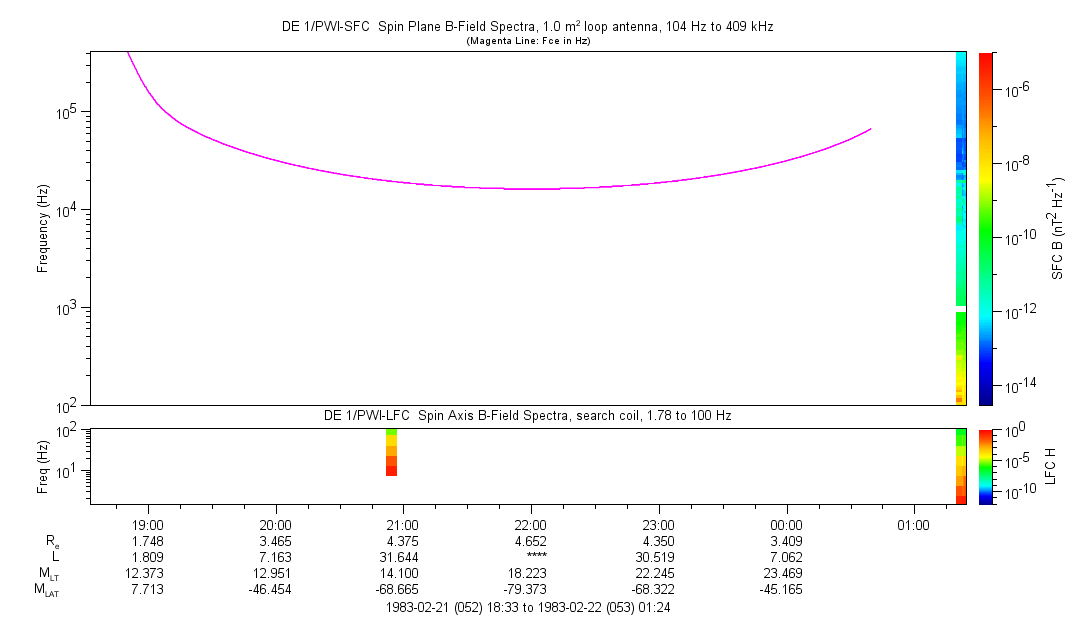Screen dimensions: 1083x620
Task: Click the DE 1/PWI-LFC search coil title
Action: click(527, 415)
